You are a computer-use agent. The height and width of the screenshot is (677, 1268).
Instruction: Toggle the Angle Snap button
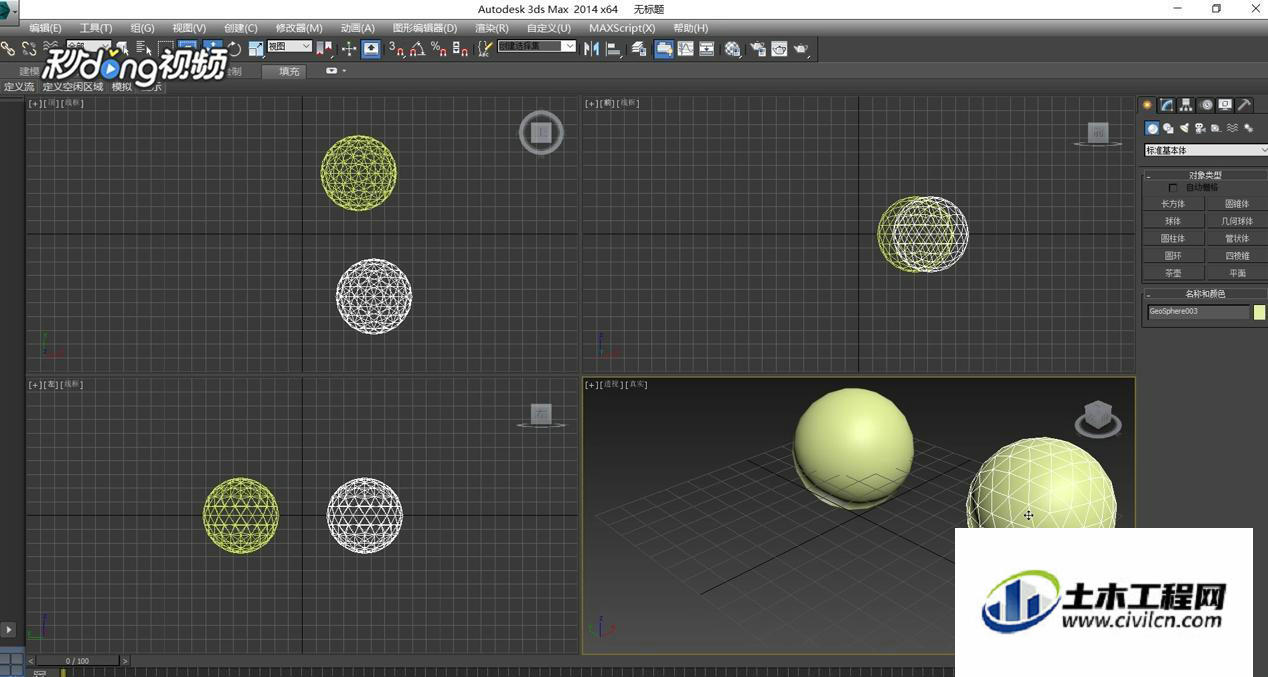417,48
